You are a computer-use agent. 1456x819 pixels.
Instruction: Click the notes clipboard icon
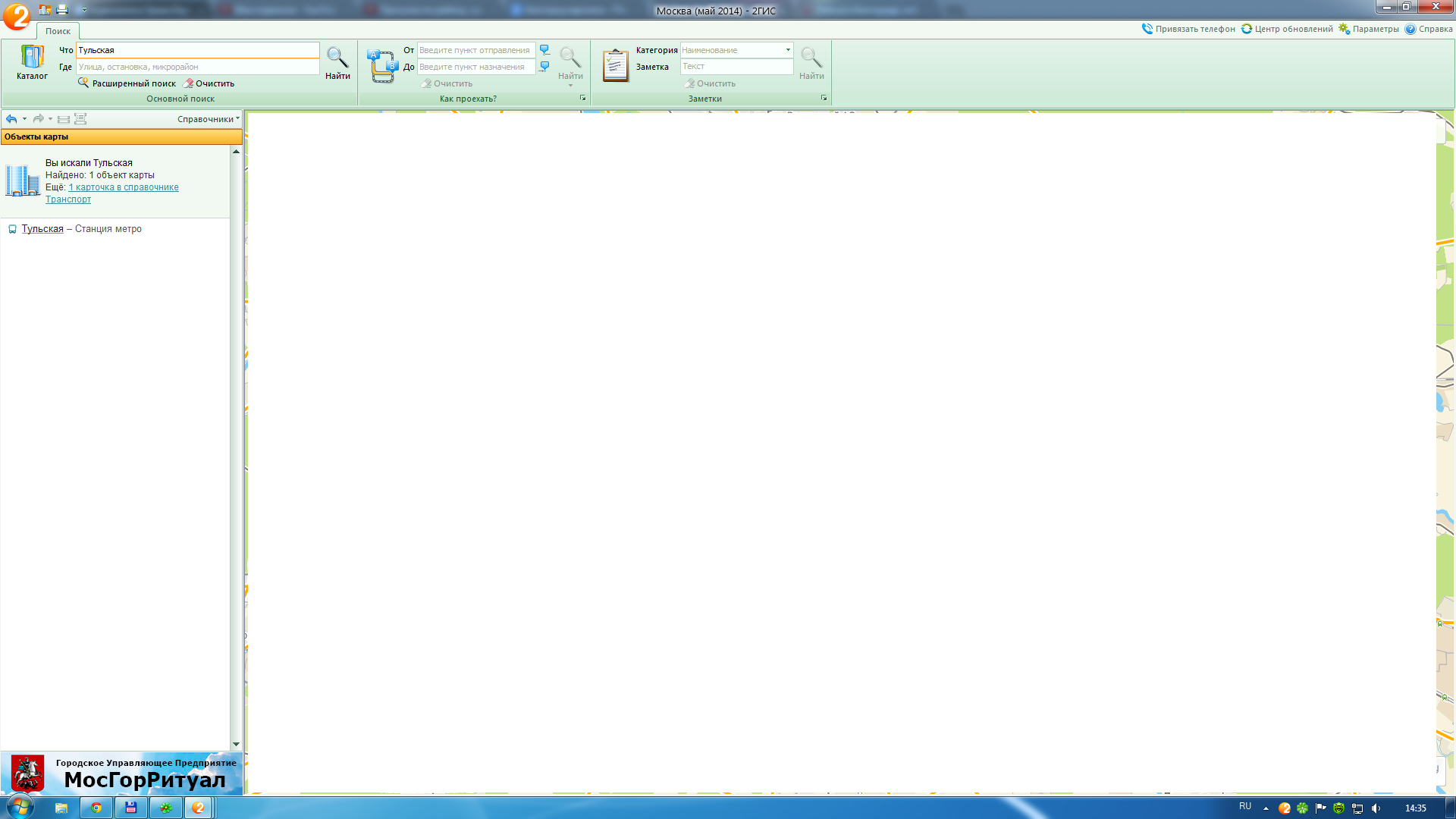pyautogui.click(x=615, y=65)
